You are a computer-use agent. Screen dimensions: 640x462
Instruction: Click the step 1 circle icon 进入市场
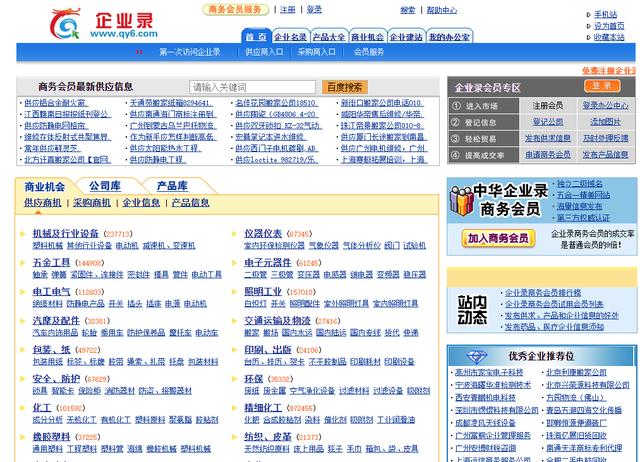456,106
